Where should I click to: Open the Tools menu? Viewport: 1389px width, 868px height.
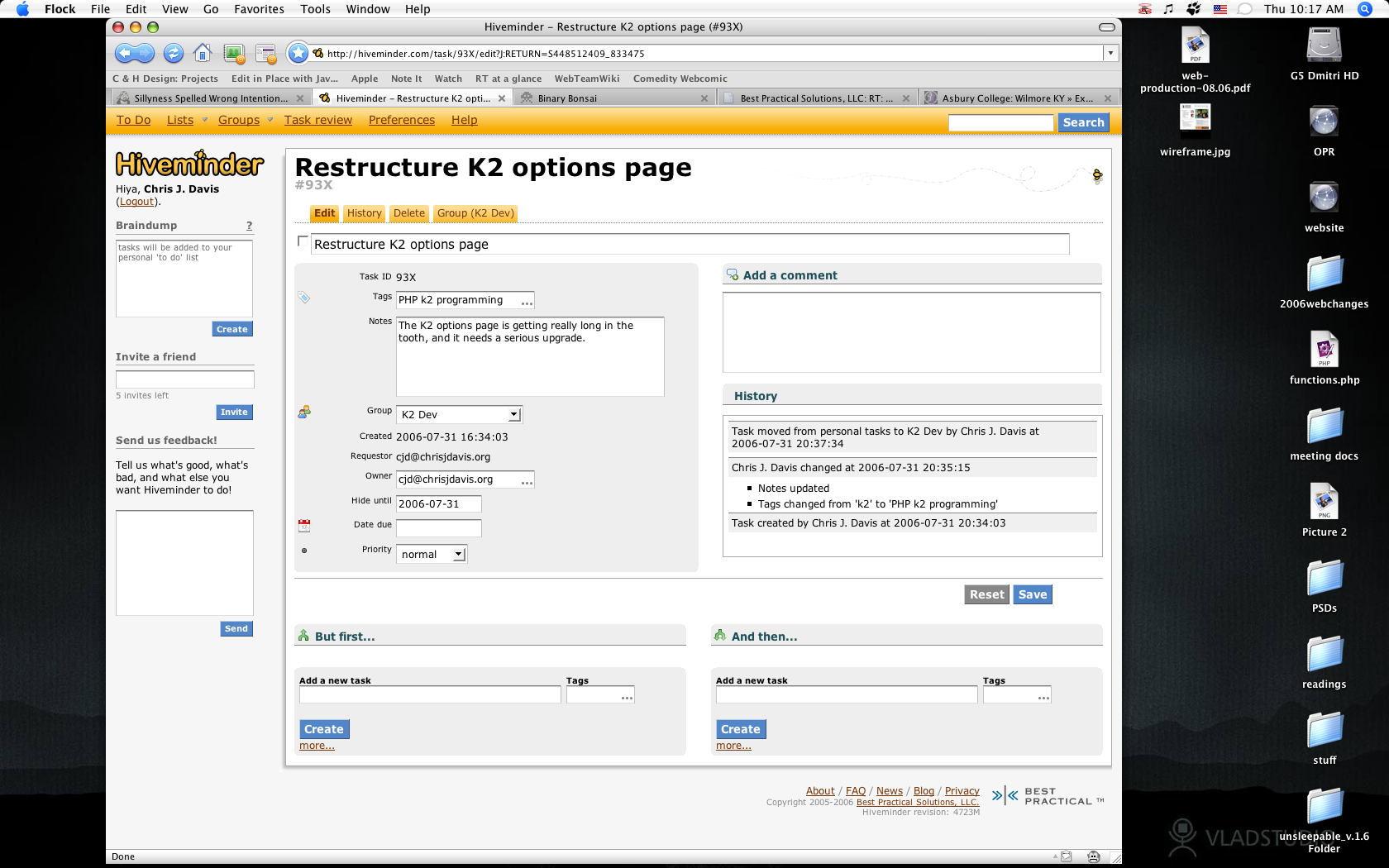315,9
